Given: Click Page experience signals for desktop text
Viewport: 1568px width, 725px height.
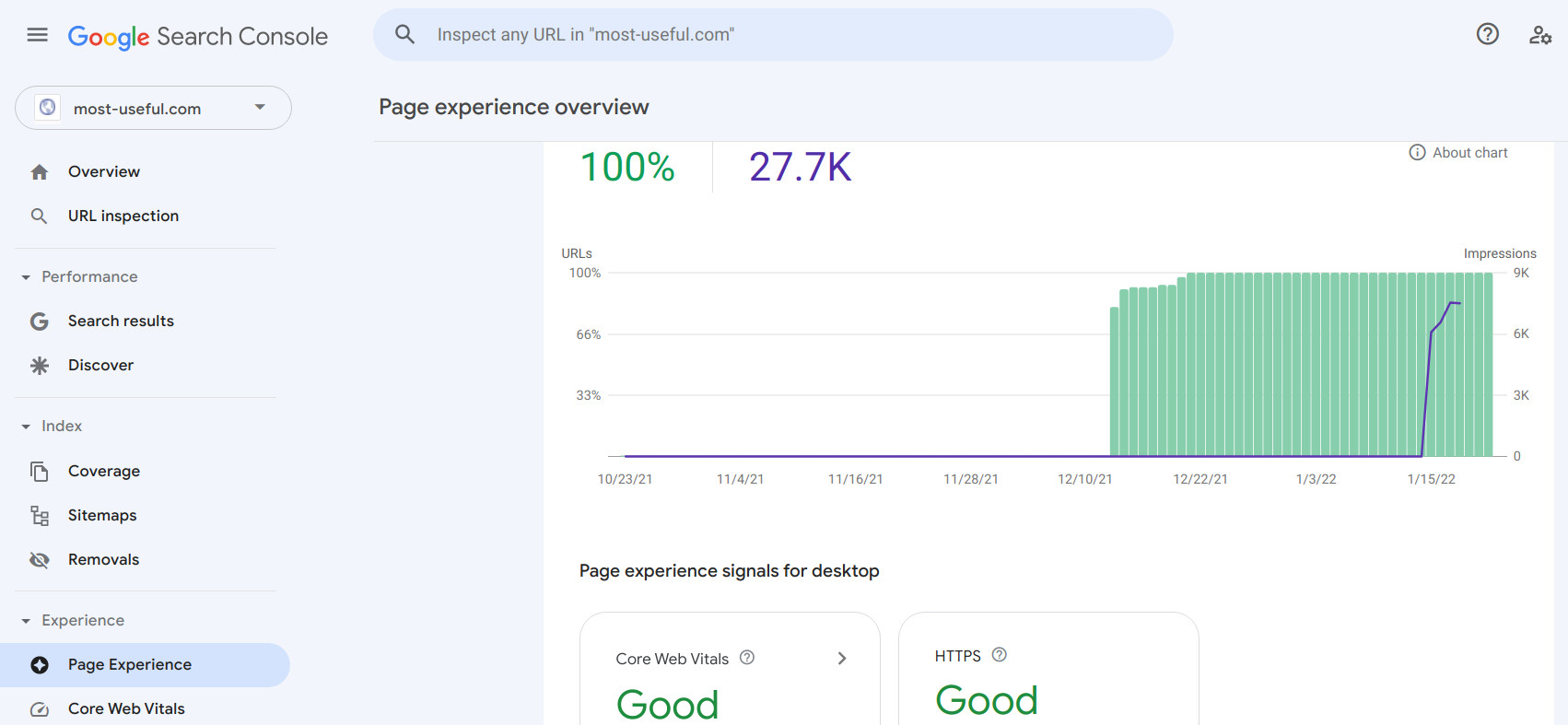Looking at the screenshot, I should 729,571.
